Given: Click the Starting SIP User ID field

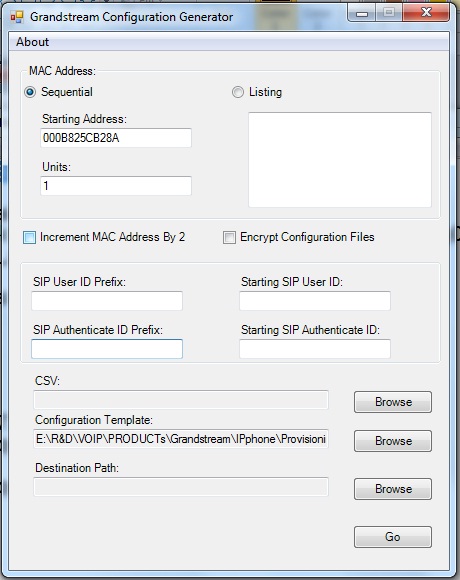Looking at the screenshot, I should tap(315, 301).
